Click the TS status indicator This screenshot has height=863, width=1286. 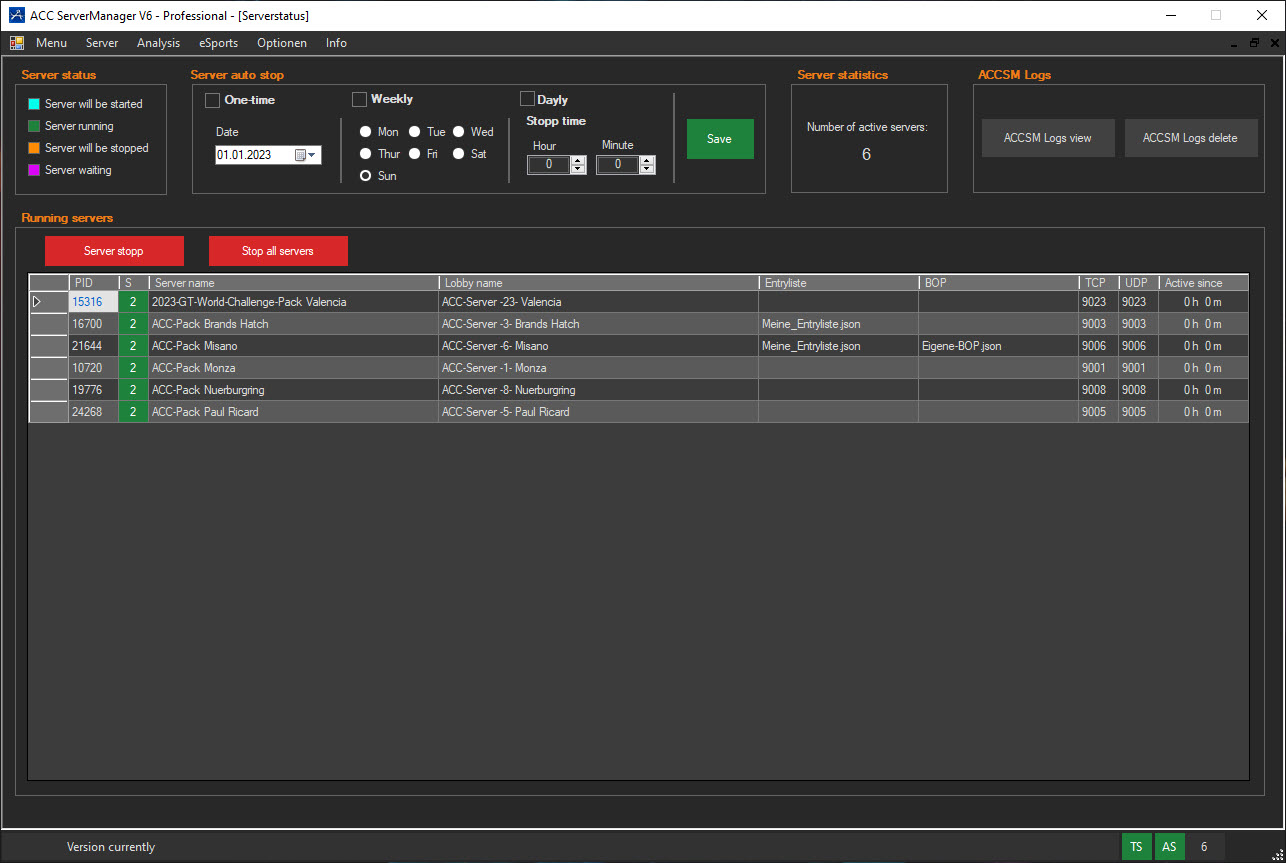[x=1136, y=847]
